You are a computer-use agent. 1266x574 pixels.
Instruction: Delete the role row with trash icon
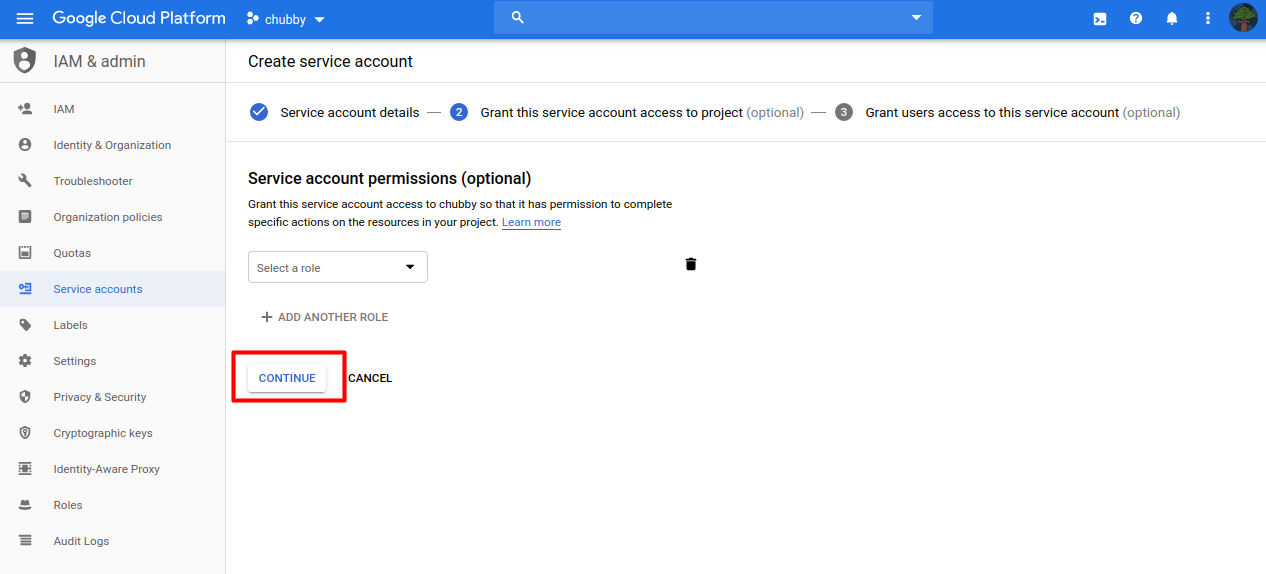tap(691, 264)
